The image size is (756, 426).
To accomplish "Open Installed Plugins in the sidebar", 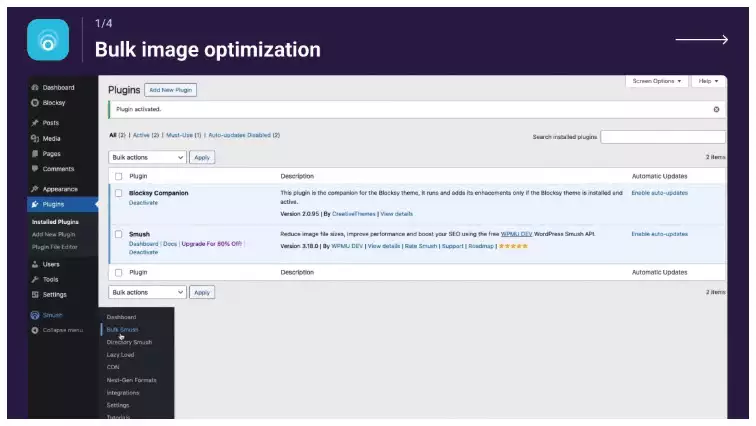I will 55,222.
